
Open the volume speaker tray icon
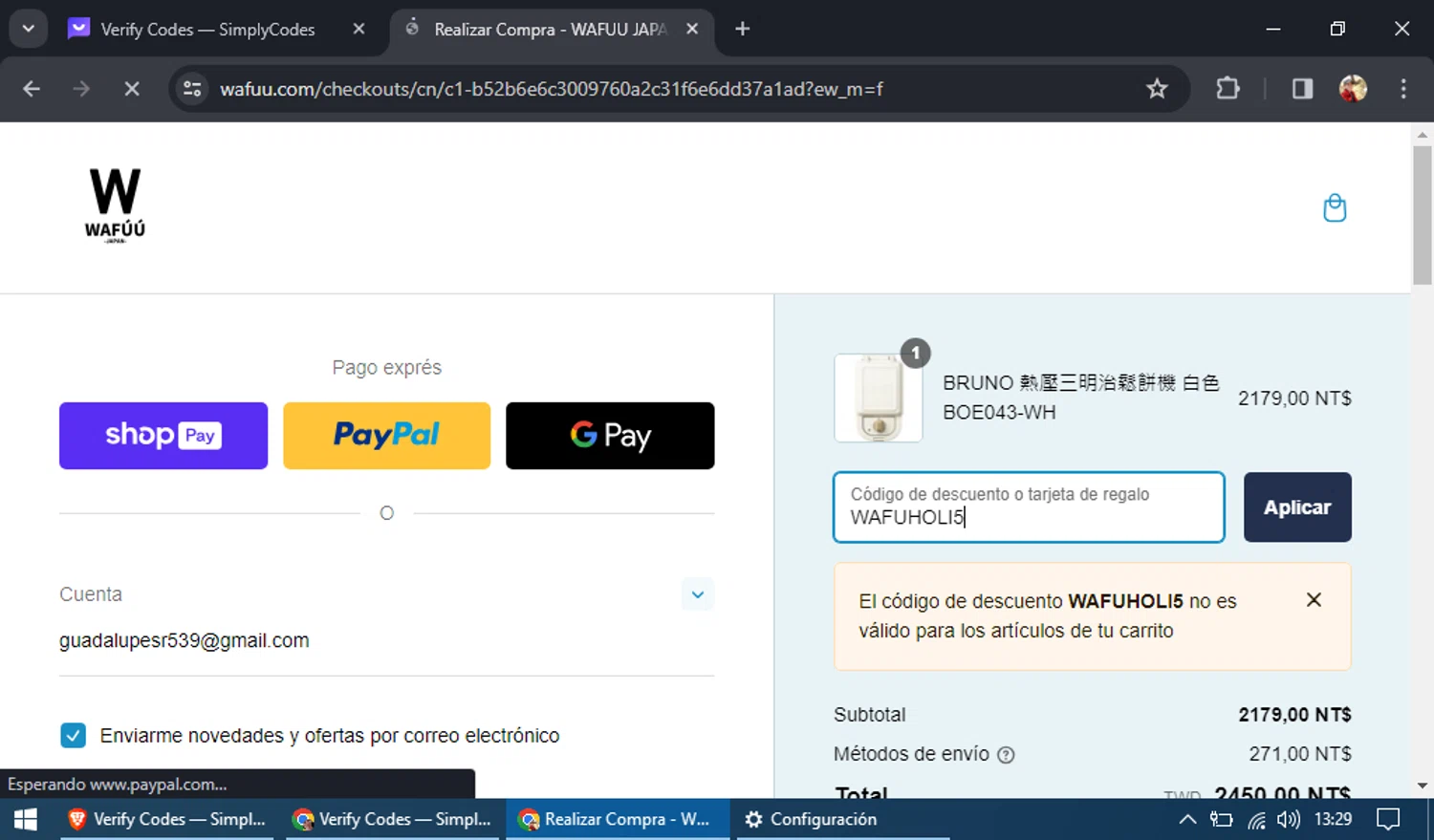click(1289, 819)
